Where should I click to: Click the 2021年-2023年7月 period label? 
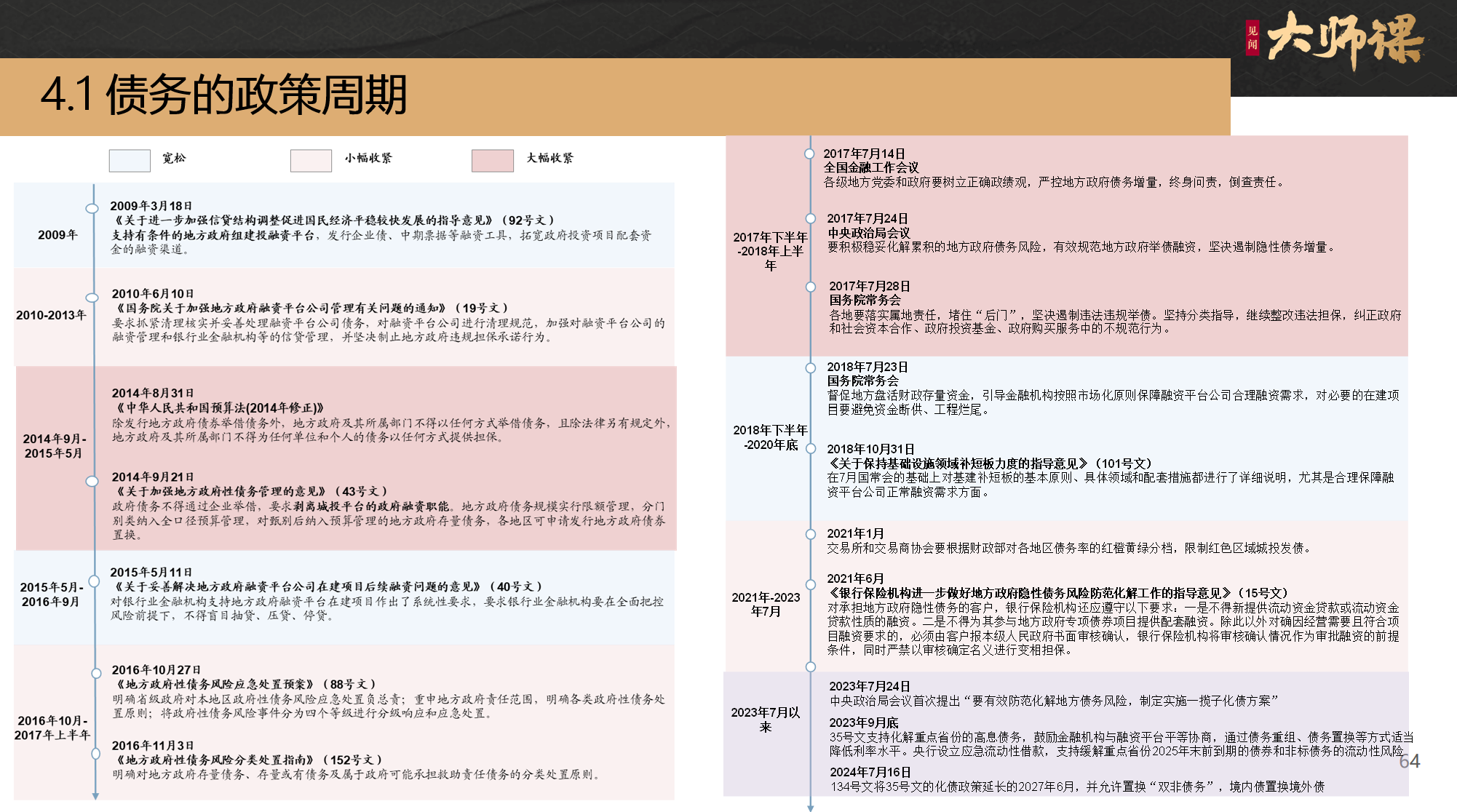pos(766,604)
